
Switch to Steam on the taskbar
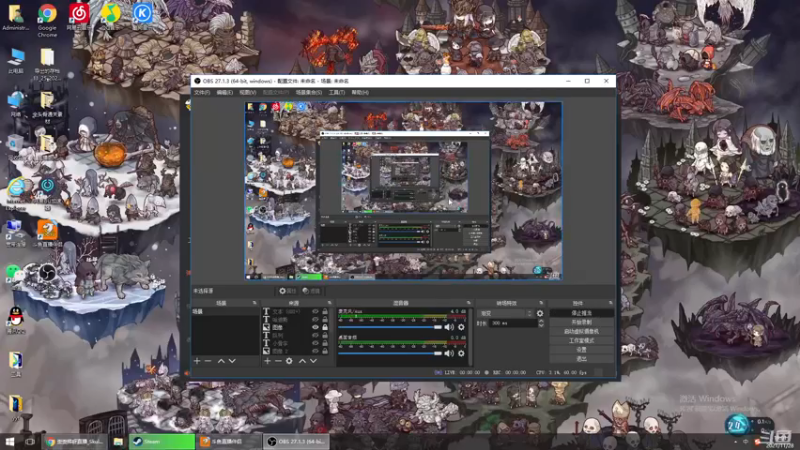pos(162,441)
